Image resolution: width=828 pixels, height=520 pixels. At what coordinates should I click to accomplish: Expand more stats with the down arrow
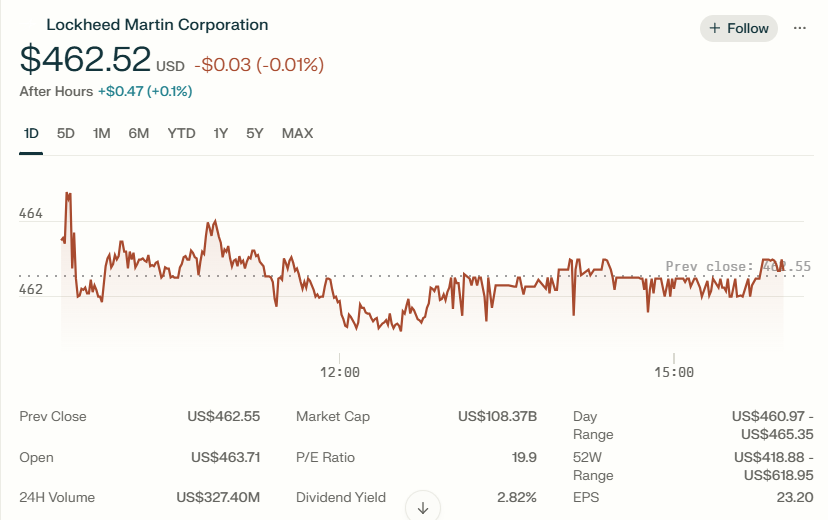point(423,507)
